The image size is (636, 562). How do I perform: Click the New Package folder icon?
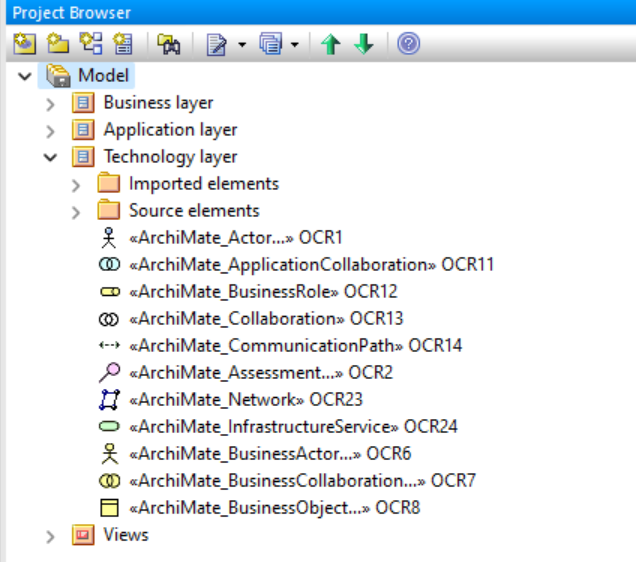tap(57, 45)
